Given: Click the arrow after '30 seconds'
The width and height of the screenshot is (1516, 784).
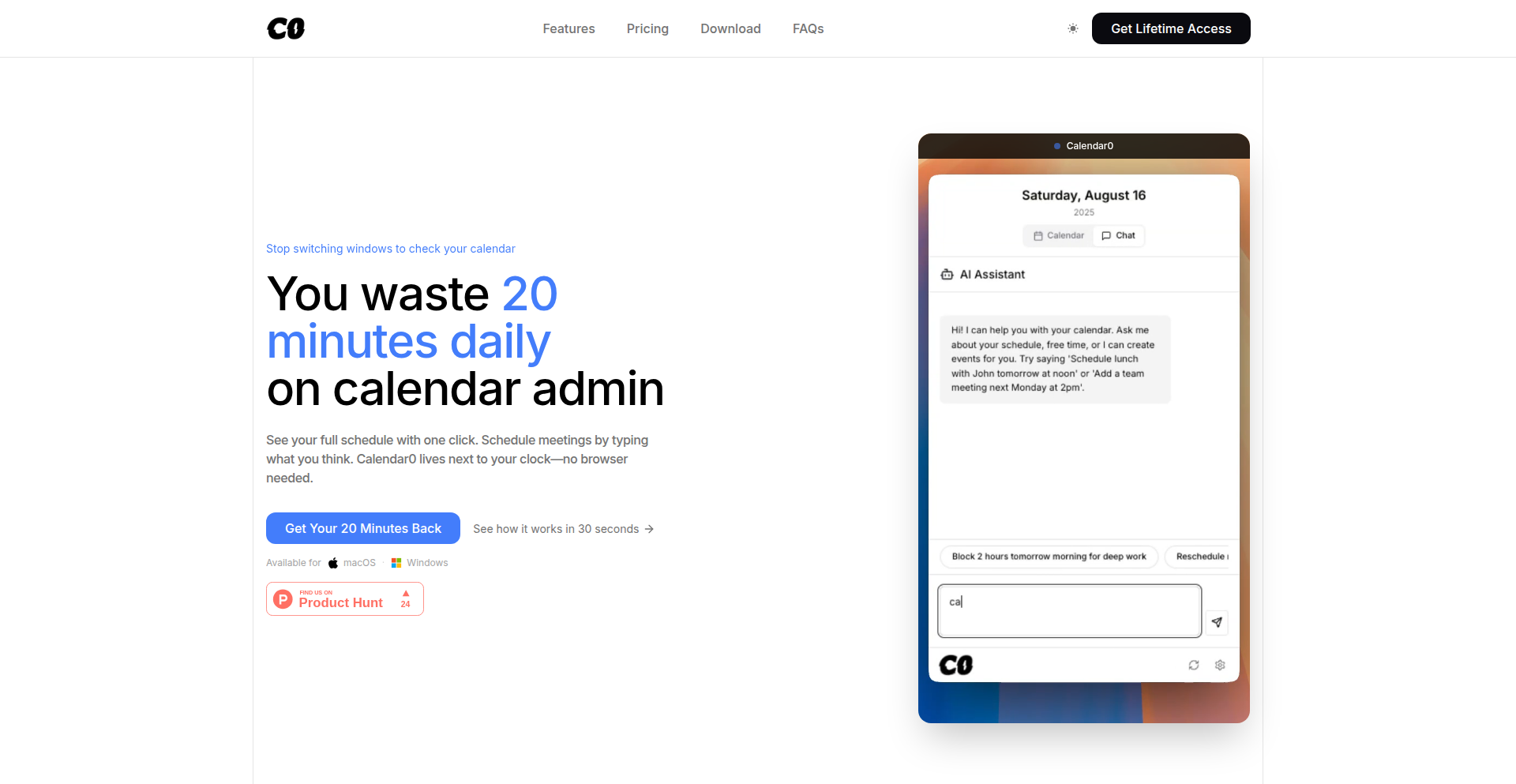Looking at the screenshot, I should [649, 529].
